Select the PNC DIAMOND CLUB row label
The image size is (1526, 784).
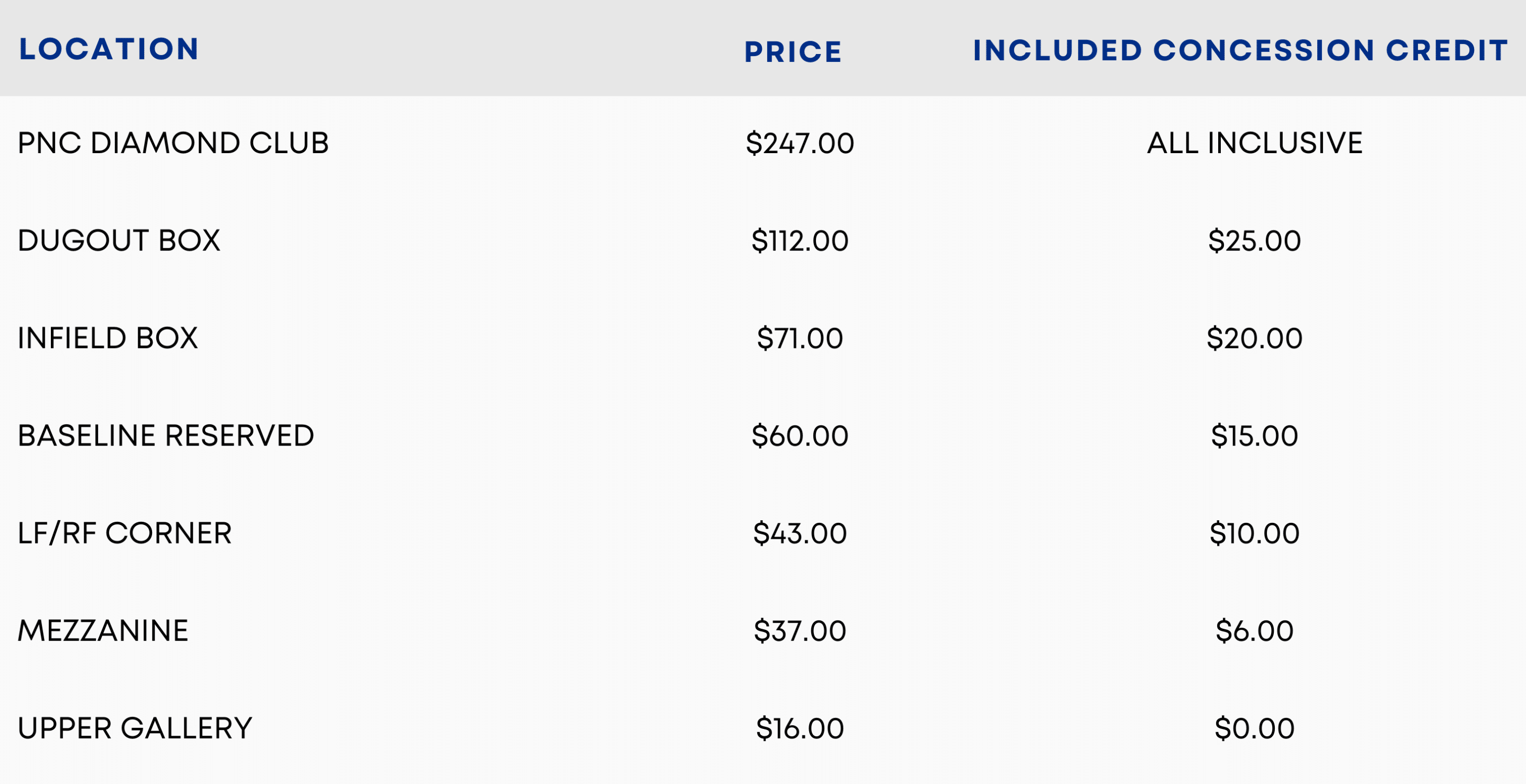tap(173, 144)
